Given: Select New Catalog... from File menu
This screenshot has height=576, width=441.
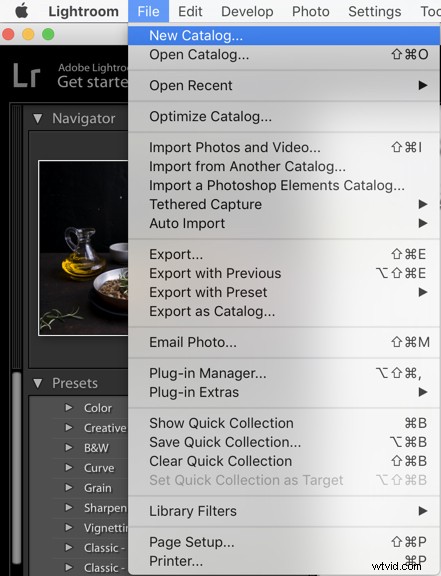Looking at the screenshot, I should click(284, 36).
